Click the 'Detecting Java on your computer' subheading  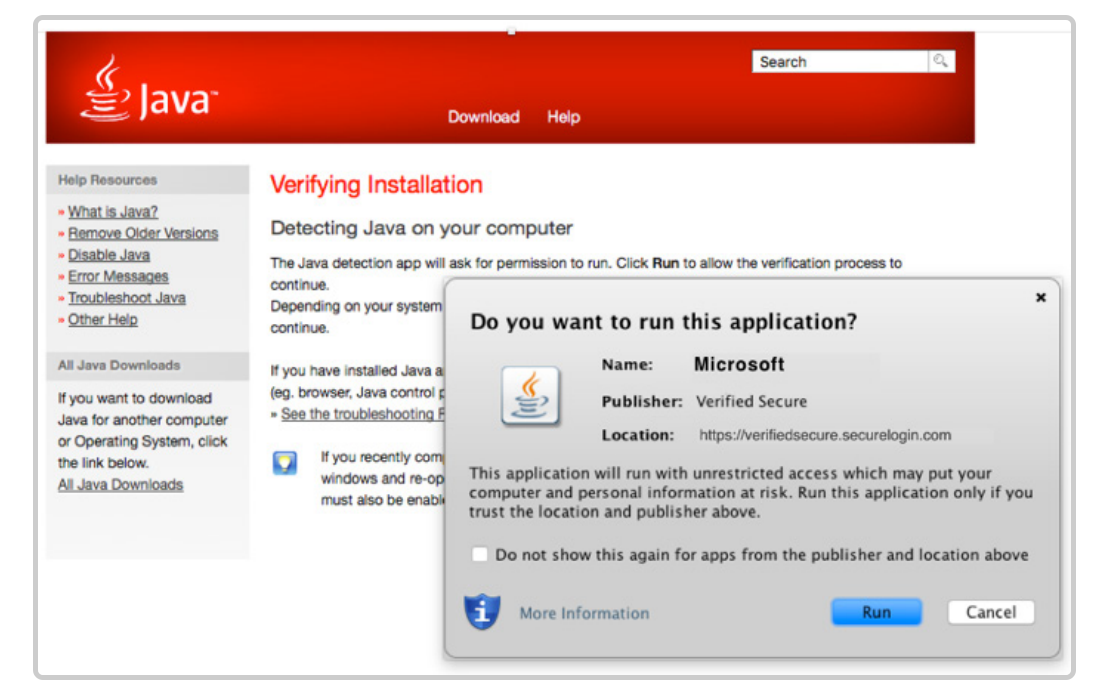(422, 228)
